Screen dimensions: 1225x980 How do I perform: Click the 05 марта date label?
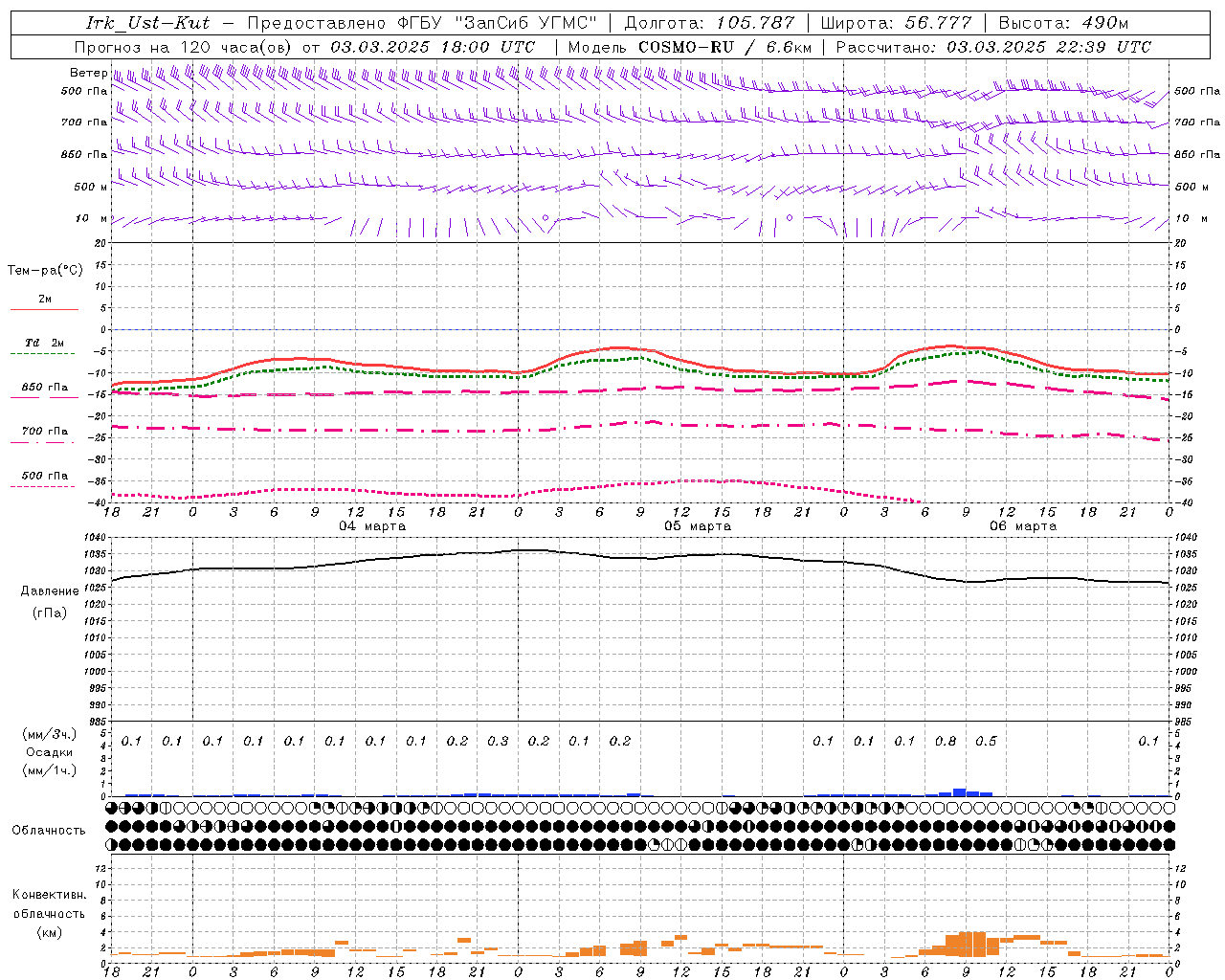[698, 526]
